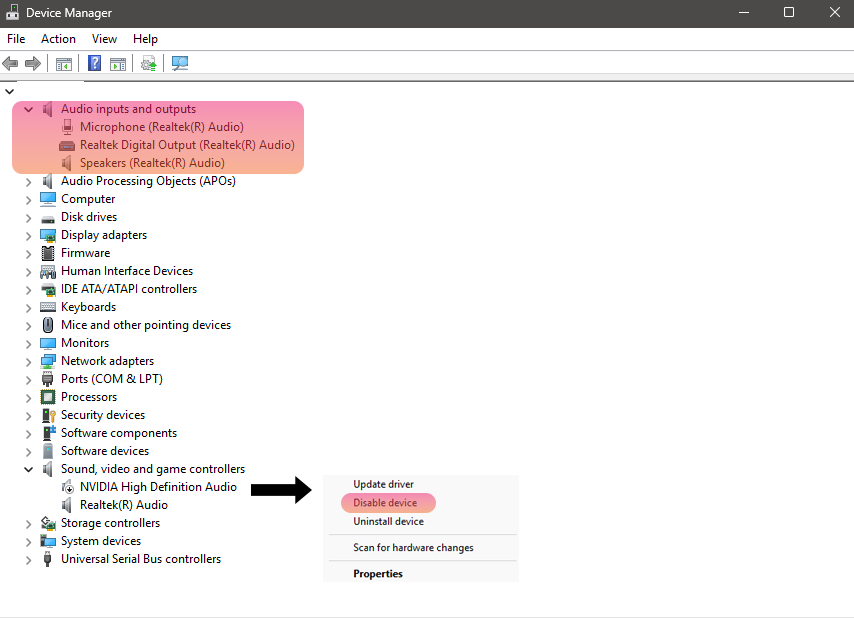Collapse the root computer node chevron
This screenshot has height=619, width=854.
[x=9, y=91]
